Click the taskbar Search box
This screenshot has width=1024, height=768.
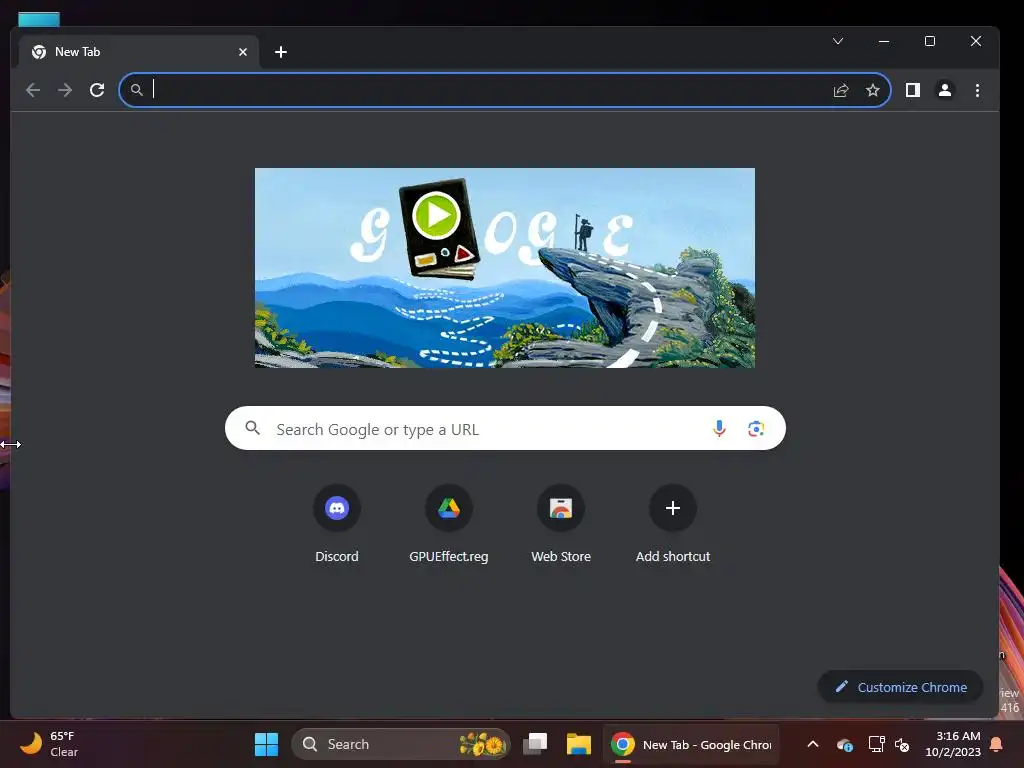coord(400,744)
